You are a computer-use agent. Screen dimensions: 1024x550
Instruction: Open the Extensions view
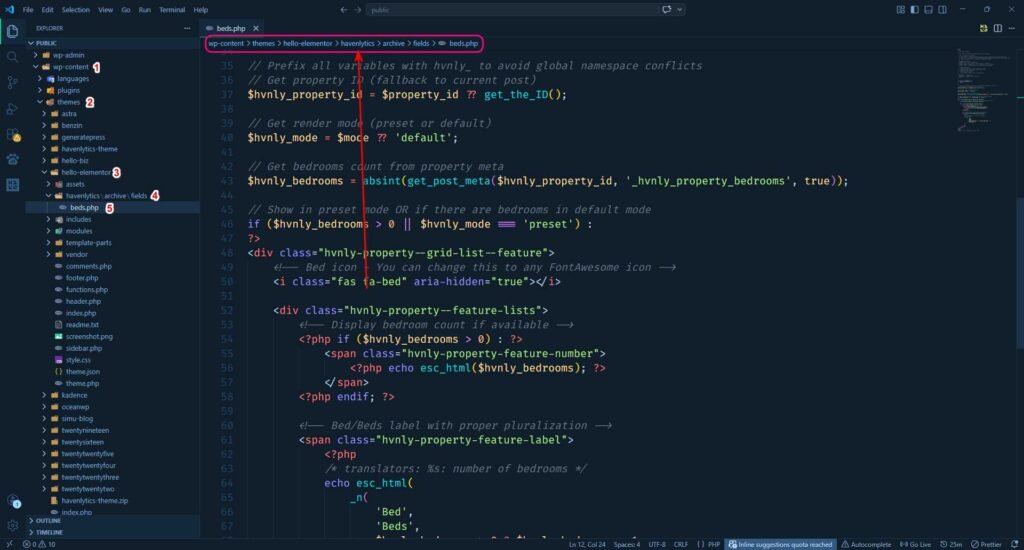point(13,134)
